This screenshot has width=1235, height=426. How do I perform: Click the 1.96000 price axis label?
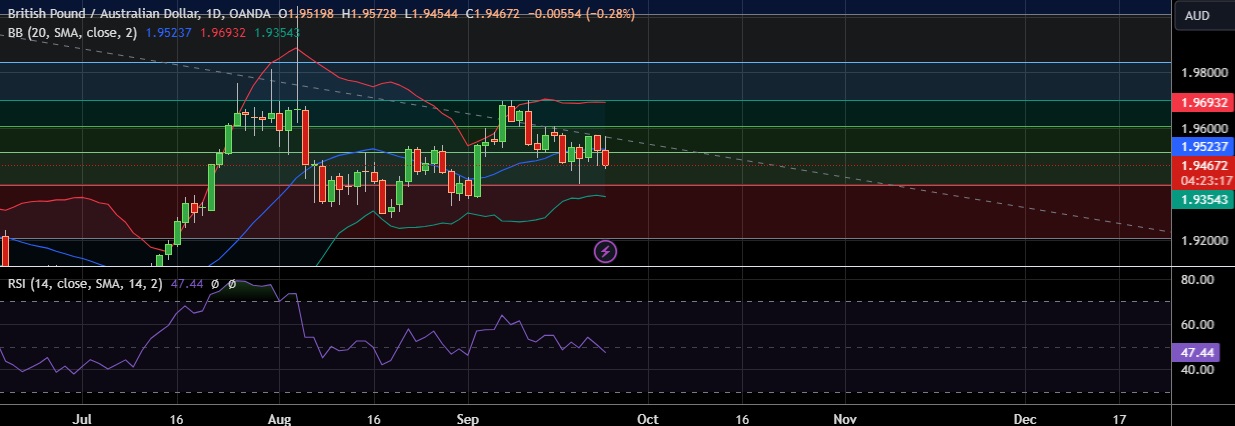pyautogui.click(x=1203, y=129)
